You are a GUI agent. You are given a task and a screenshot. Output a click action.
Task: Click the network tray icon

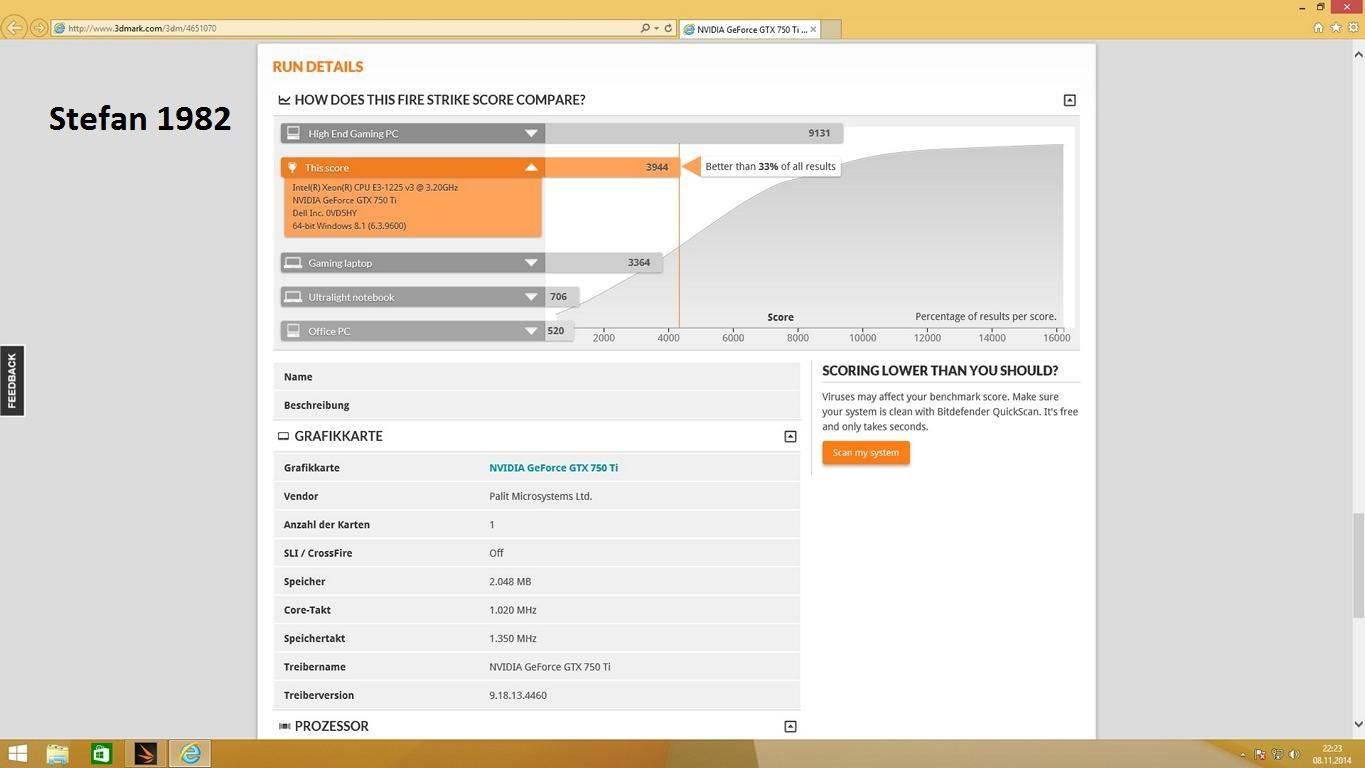(1277, 755)
